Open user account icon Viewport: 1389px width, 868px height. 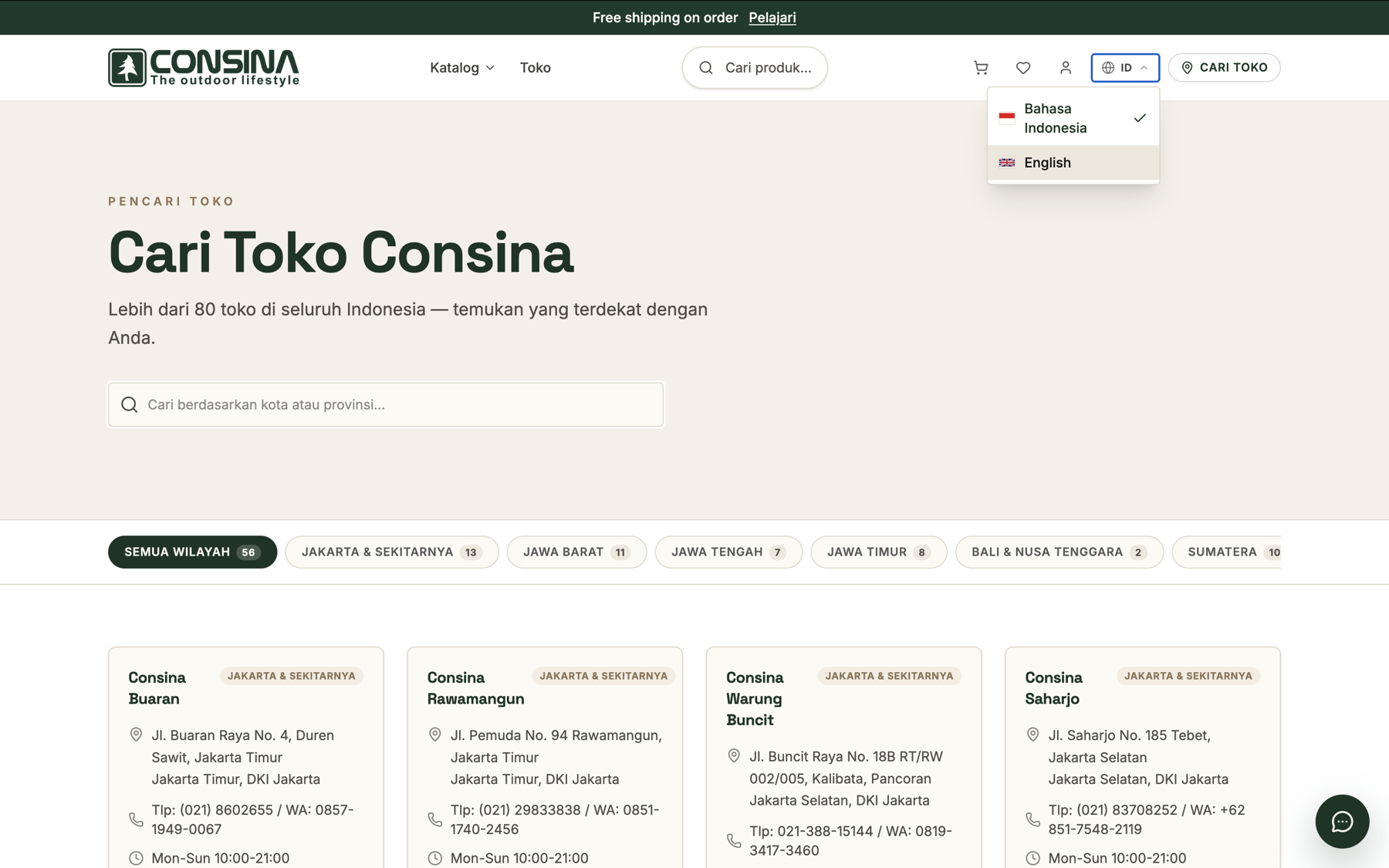1066,68
